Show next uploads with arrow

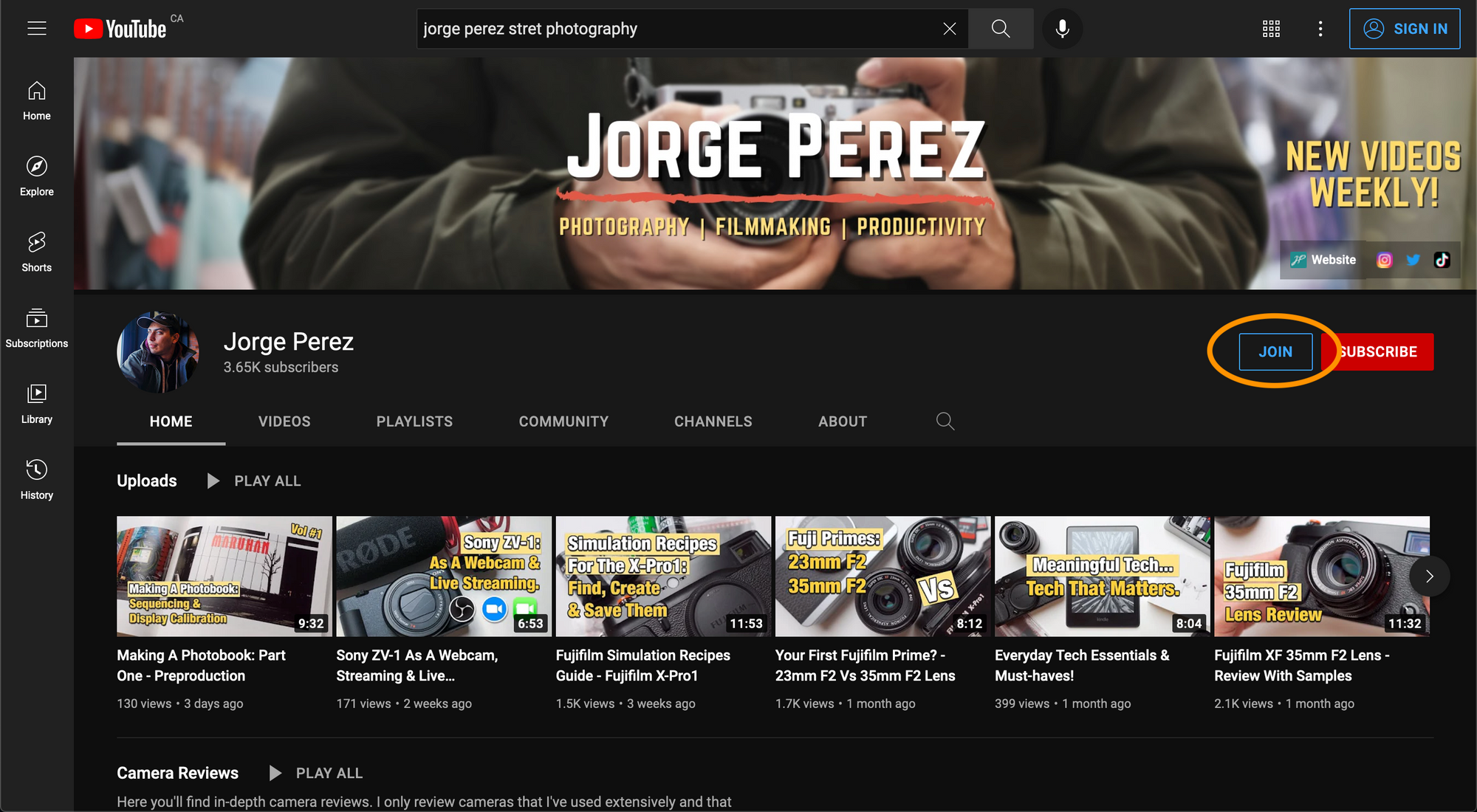tap(1429, 577)
